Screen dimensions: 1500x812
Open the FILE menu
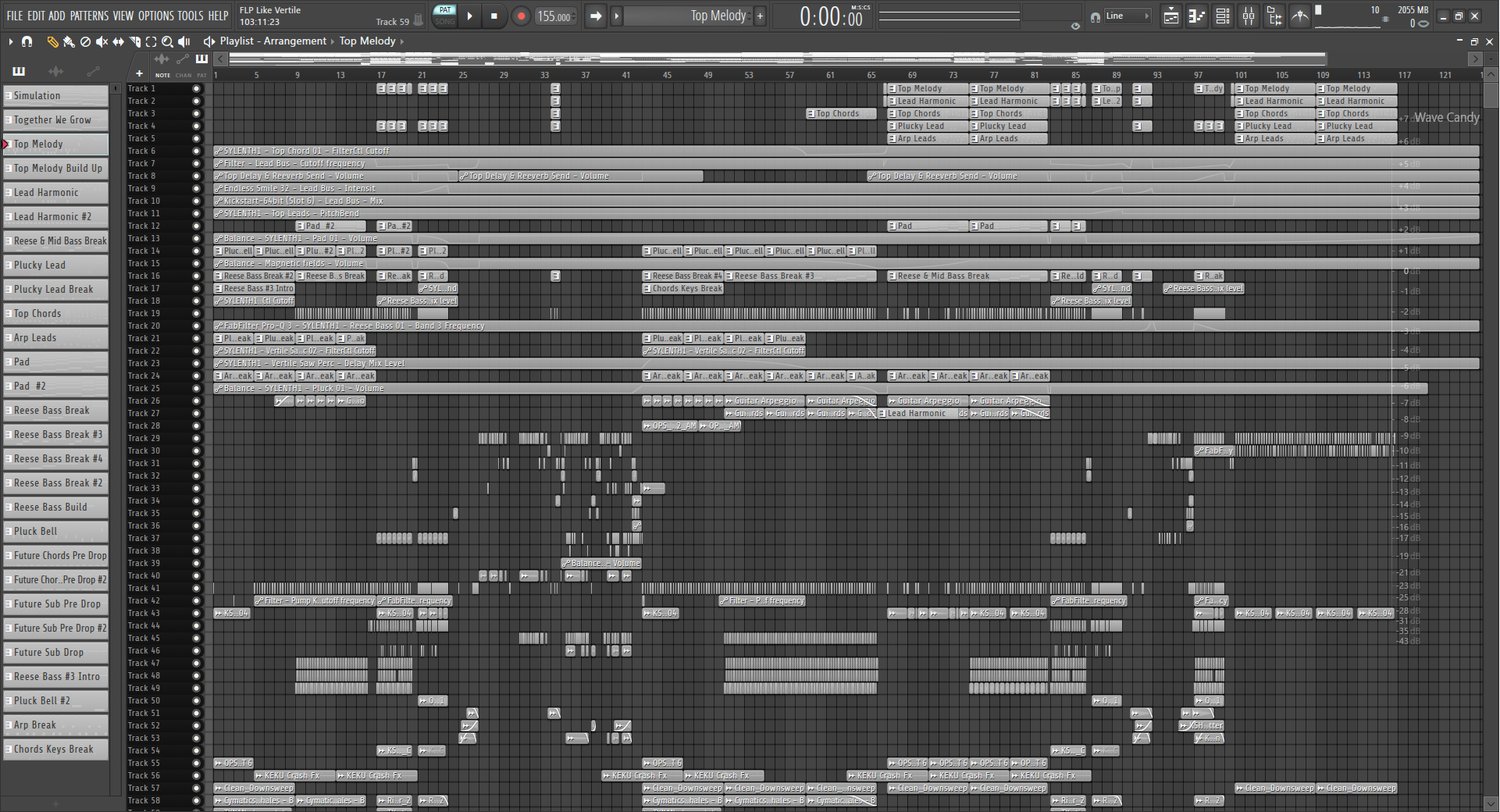coord(14,16)
